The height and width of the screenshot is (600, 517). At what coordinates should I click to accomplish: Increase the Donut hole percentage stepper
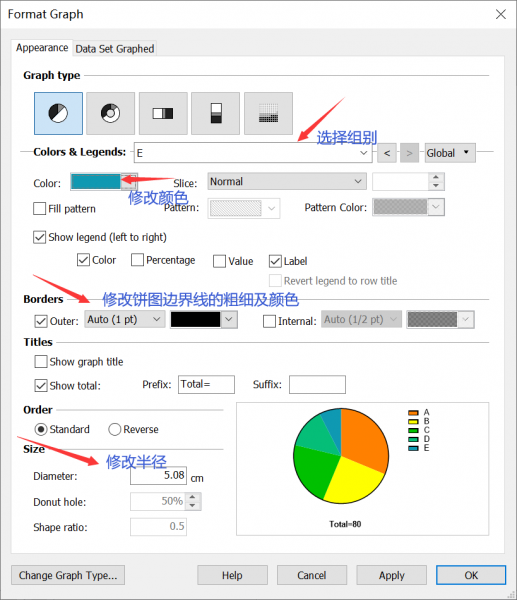point(192,497)
